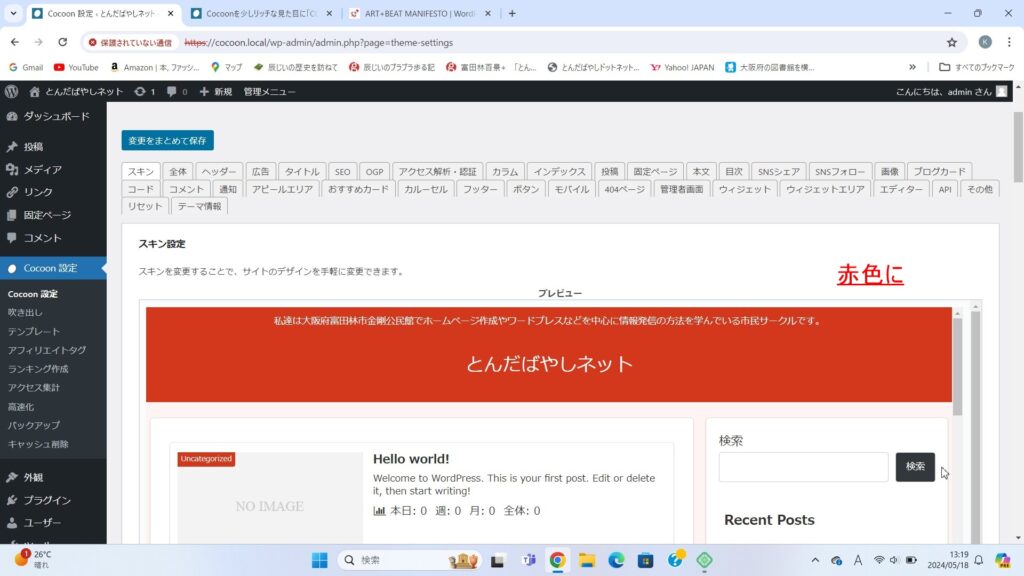Open the ウィジェット settings tab

tap(744, 189)
